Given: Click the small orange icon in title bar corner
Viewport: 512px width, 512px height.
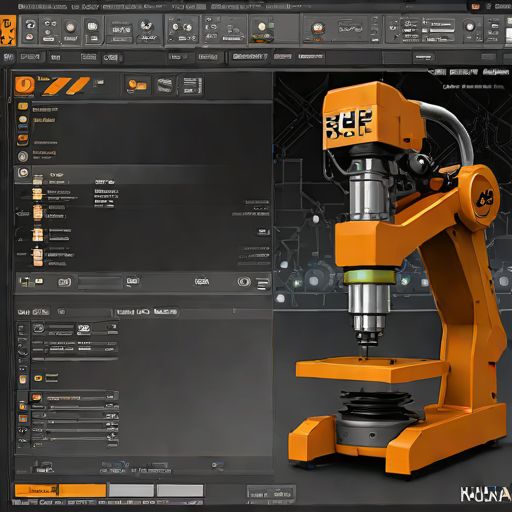Looking at the screenshot, I should point(475,6).
